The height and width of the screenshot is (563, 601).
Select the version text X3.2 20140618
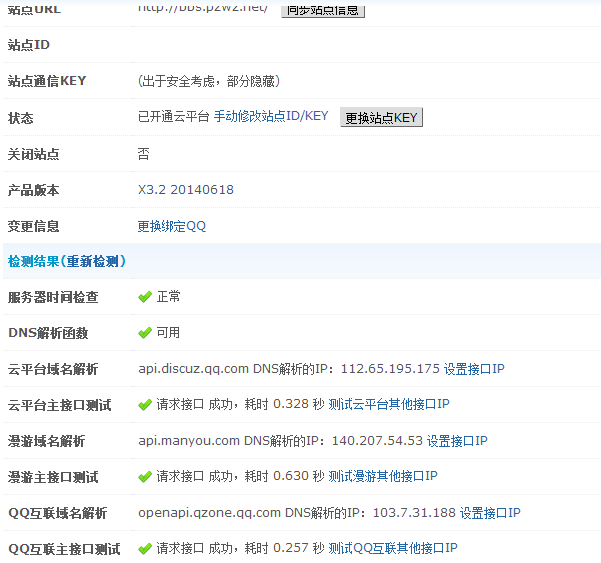[x=186, y=190]
